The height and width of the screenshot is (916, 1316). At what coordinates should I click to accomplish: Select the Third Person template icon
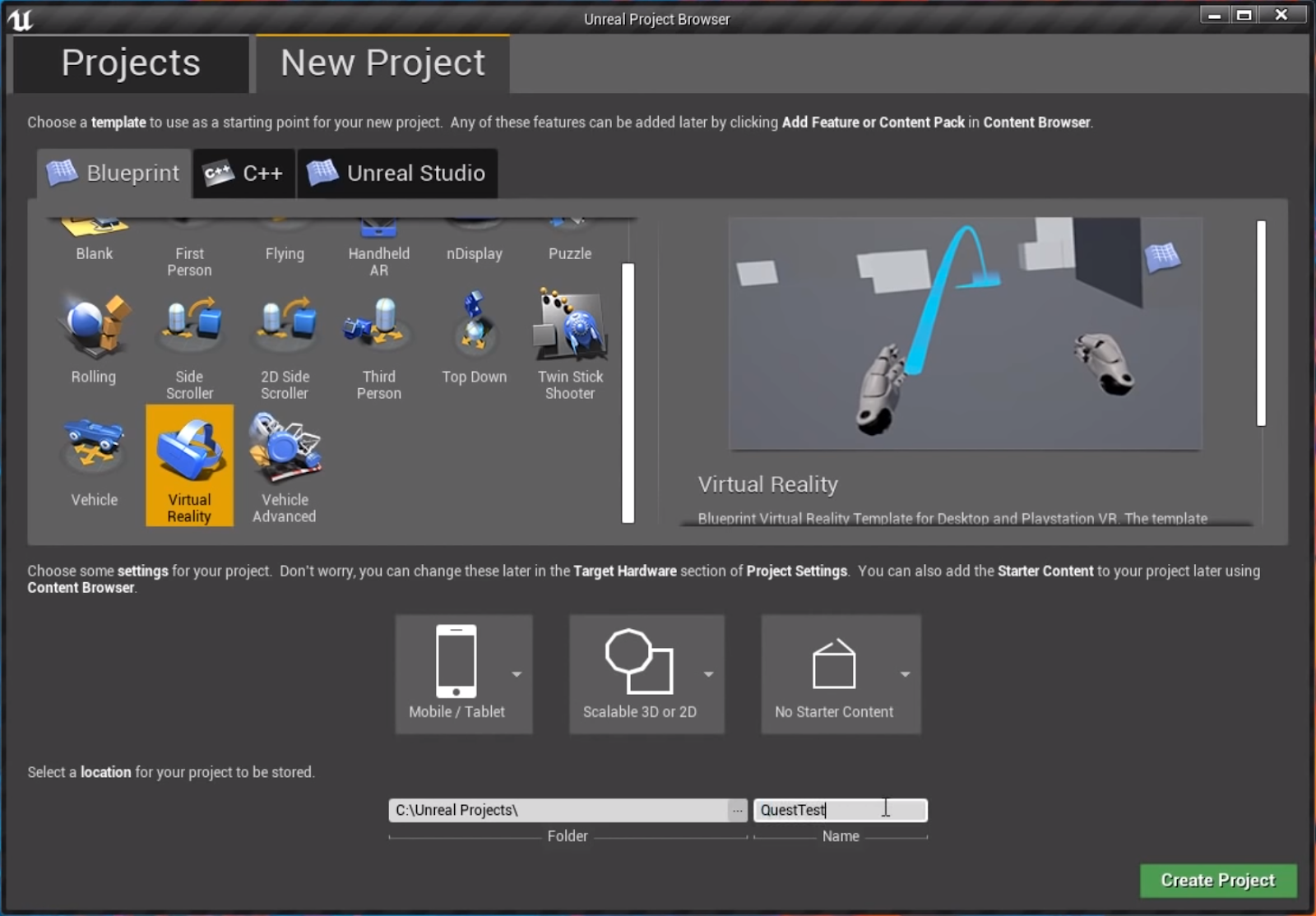pos(378,322)
